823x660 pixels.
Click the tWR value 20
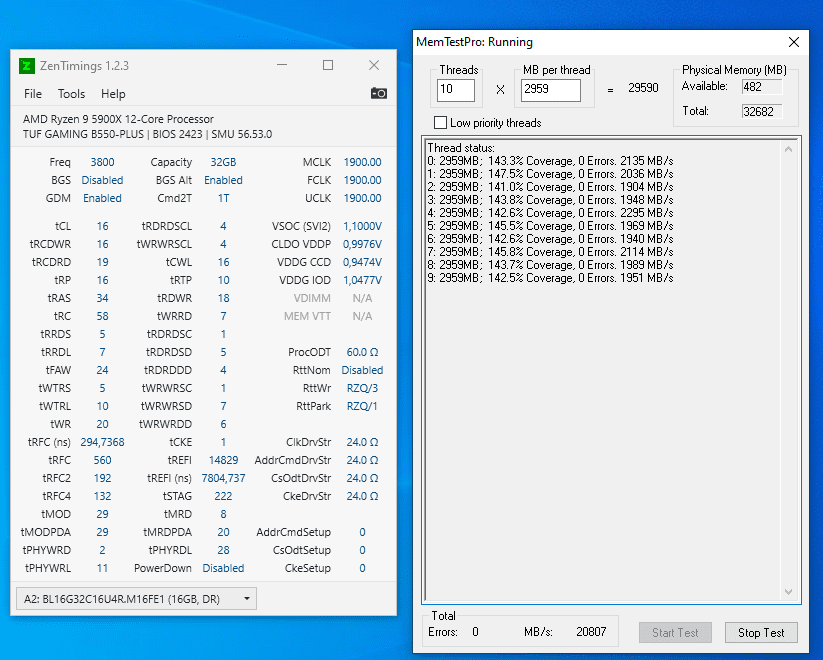pyautogui.click(x=102, y=424)
